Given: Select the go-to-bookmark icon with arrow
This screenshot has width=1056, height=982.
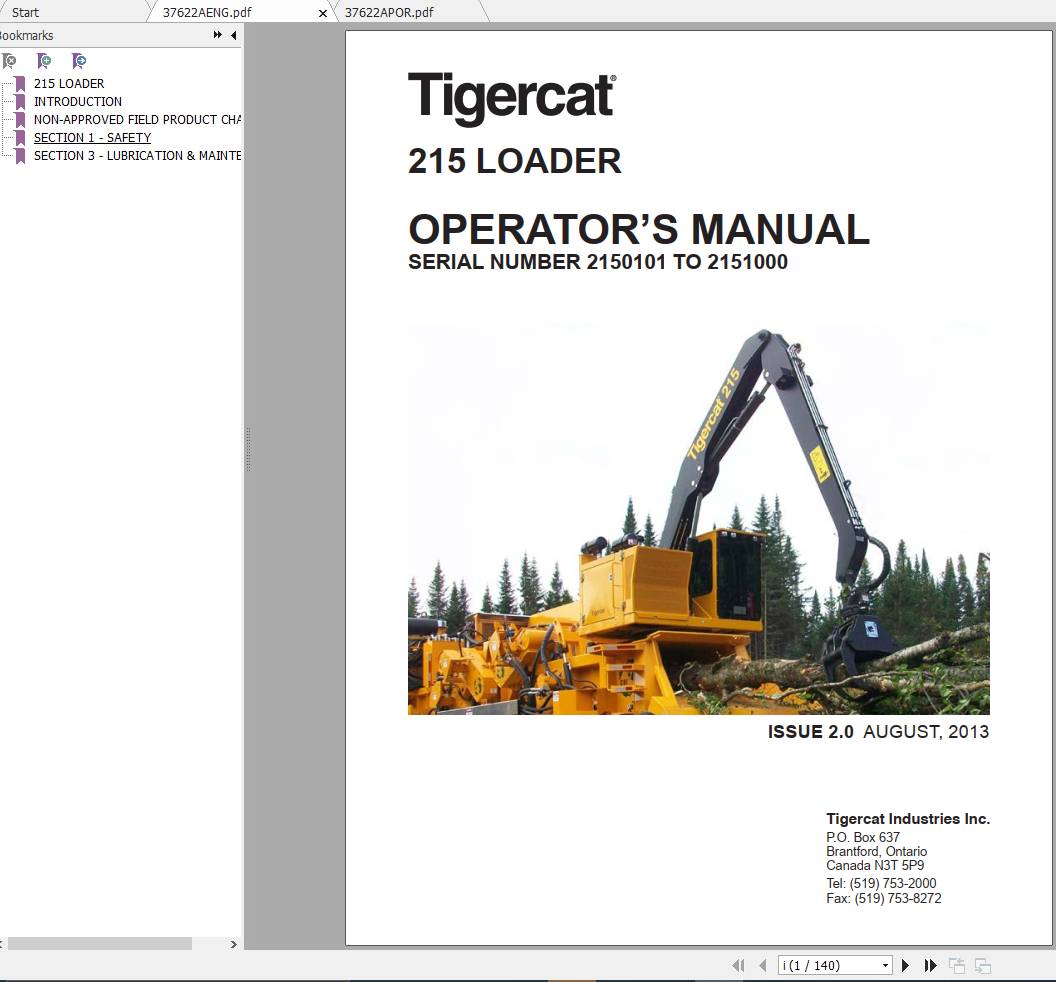Looking at the screenshot, I should (x=78, y=61).
